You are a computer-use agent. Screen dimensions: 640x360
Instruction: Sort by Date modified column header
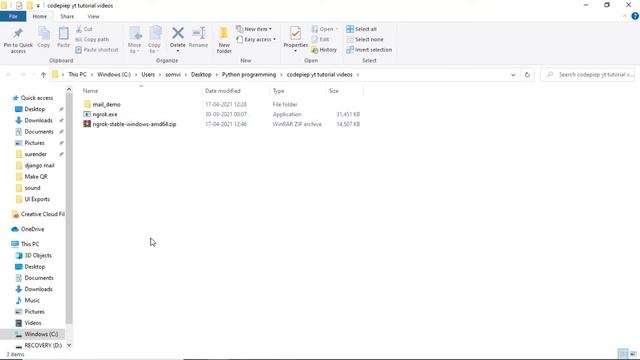222,91
